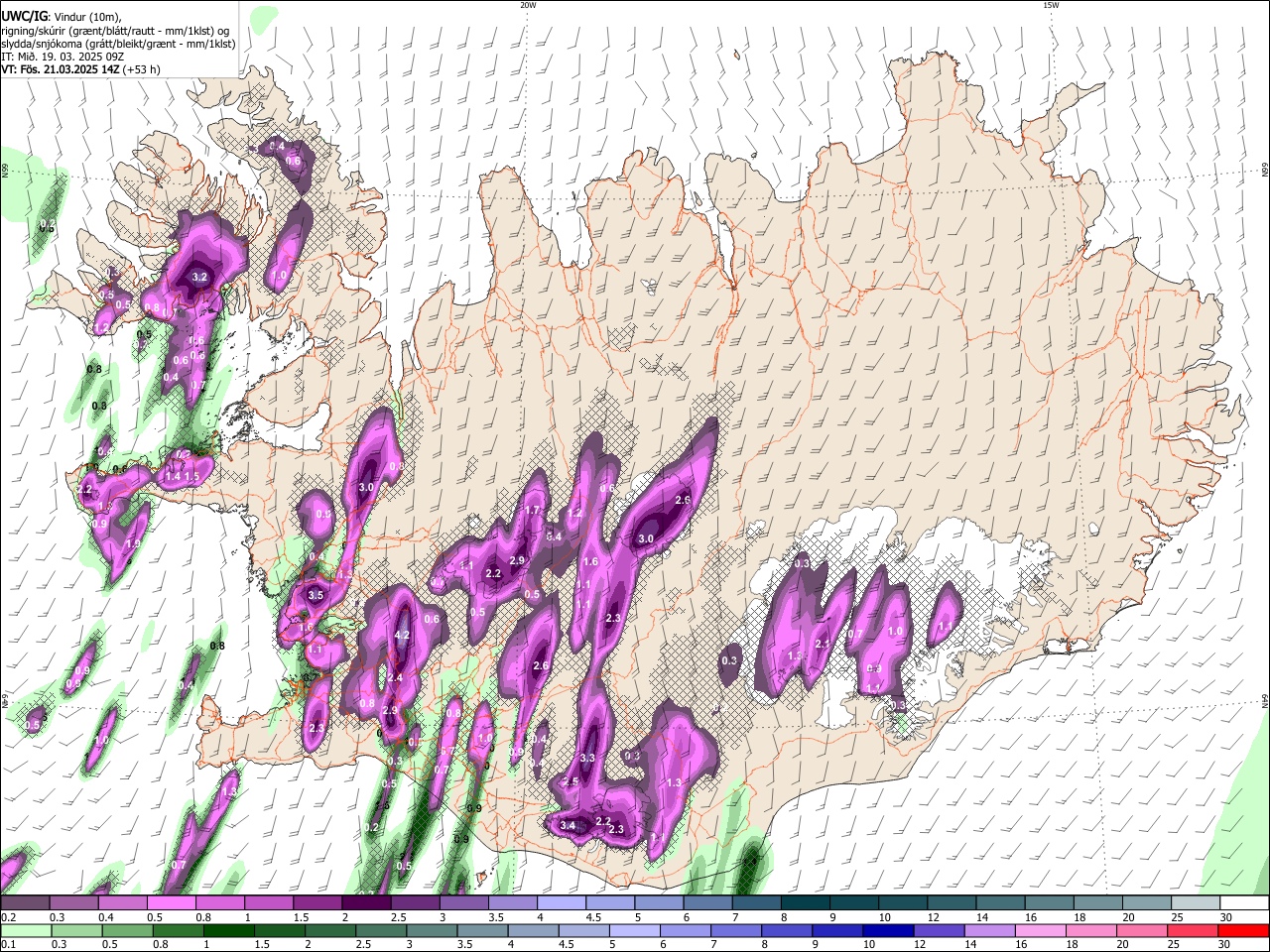
Task: Click the 4.2 precipitation value on the map
Action: pos(402,635)
